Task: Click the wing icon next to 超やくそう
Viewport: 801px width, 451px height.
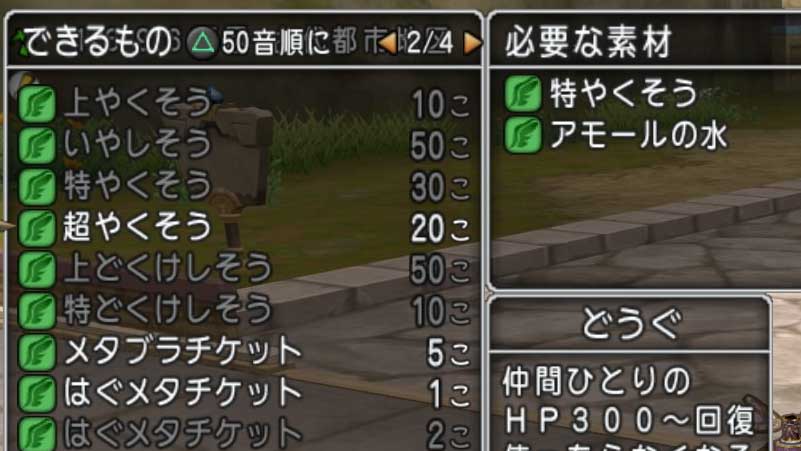Action: pos(37,228)
